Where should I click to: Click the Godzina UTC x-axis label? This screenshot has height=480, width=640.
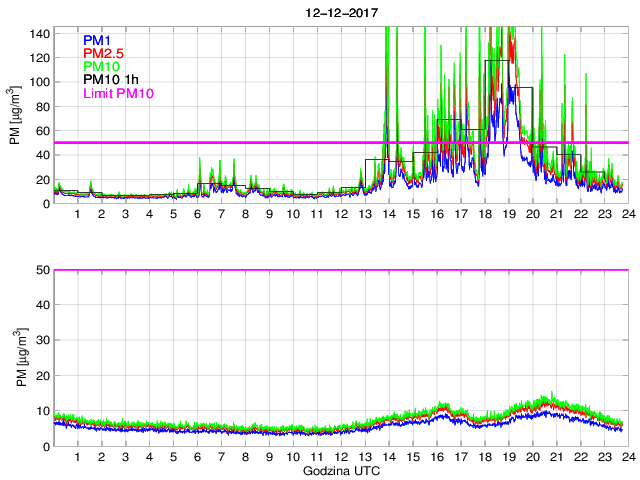[340, 470]
